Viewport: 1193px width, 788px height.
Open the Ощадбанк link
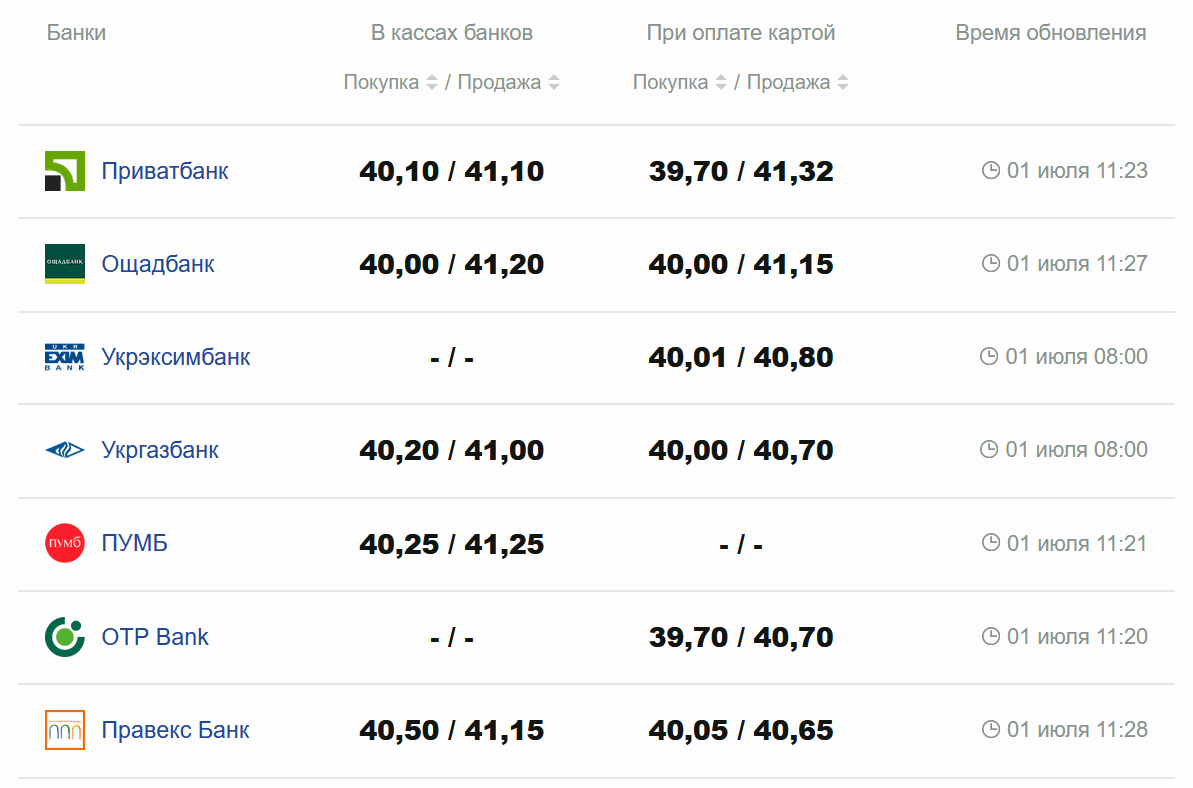click(x=158, y=264)
